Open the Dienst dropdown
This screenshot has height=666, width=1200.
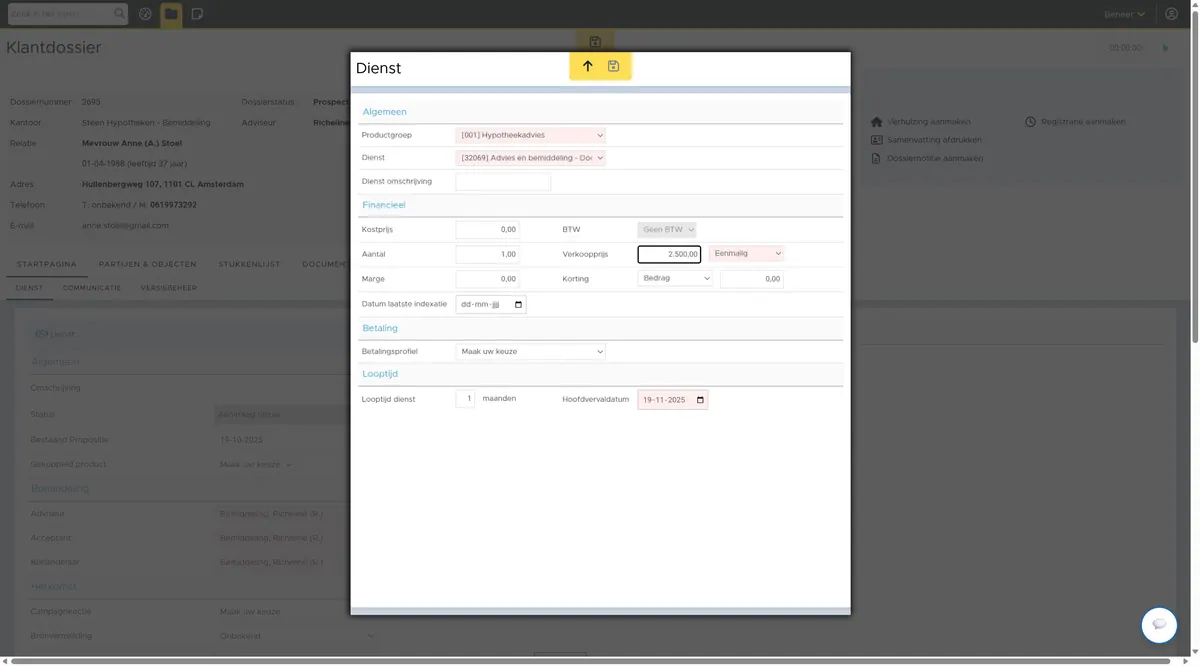click(530, 158)
